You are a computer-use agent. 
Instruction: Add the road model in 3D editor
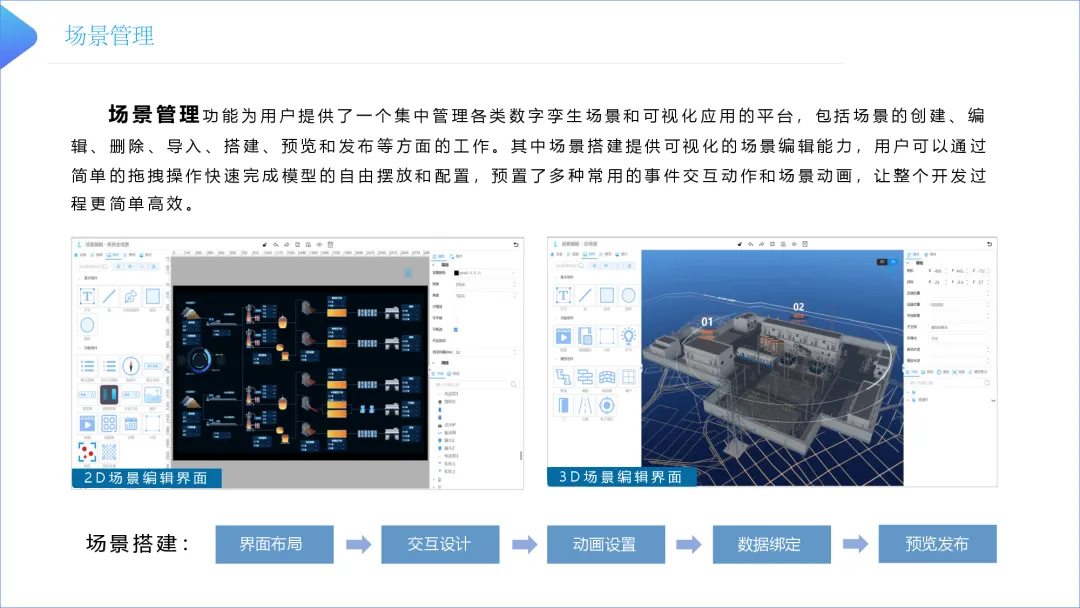(x=585, y=406)
